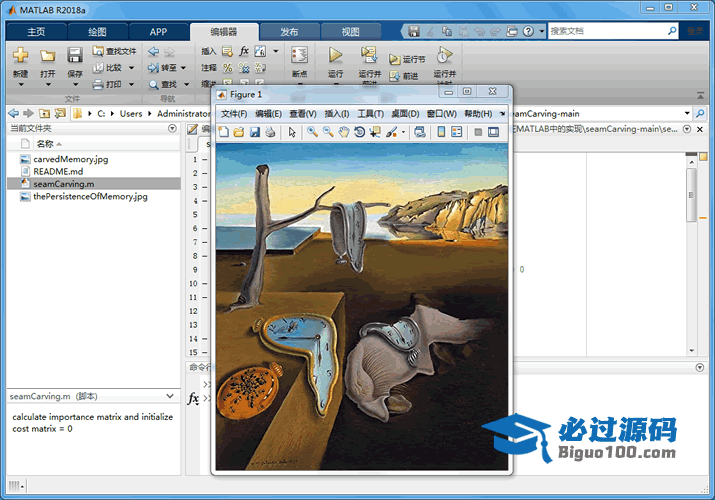The image size is (715, 500).
Task: Click the 比较 (Compare) button
Action: 108,68
